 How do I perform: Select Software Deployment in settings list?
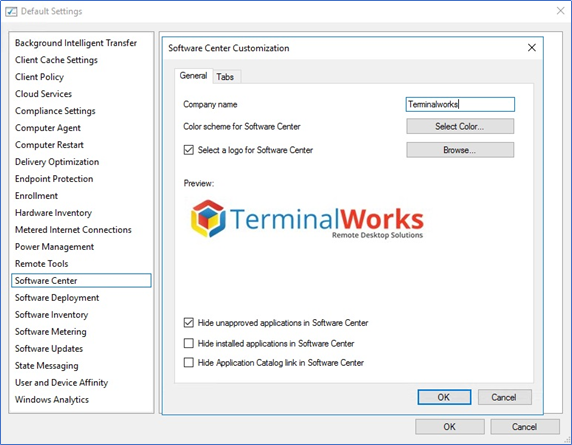[57, 298]
